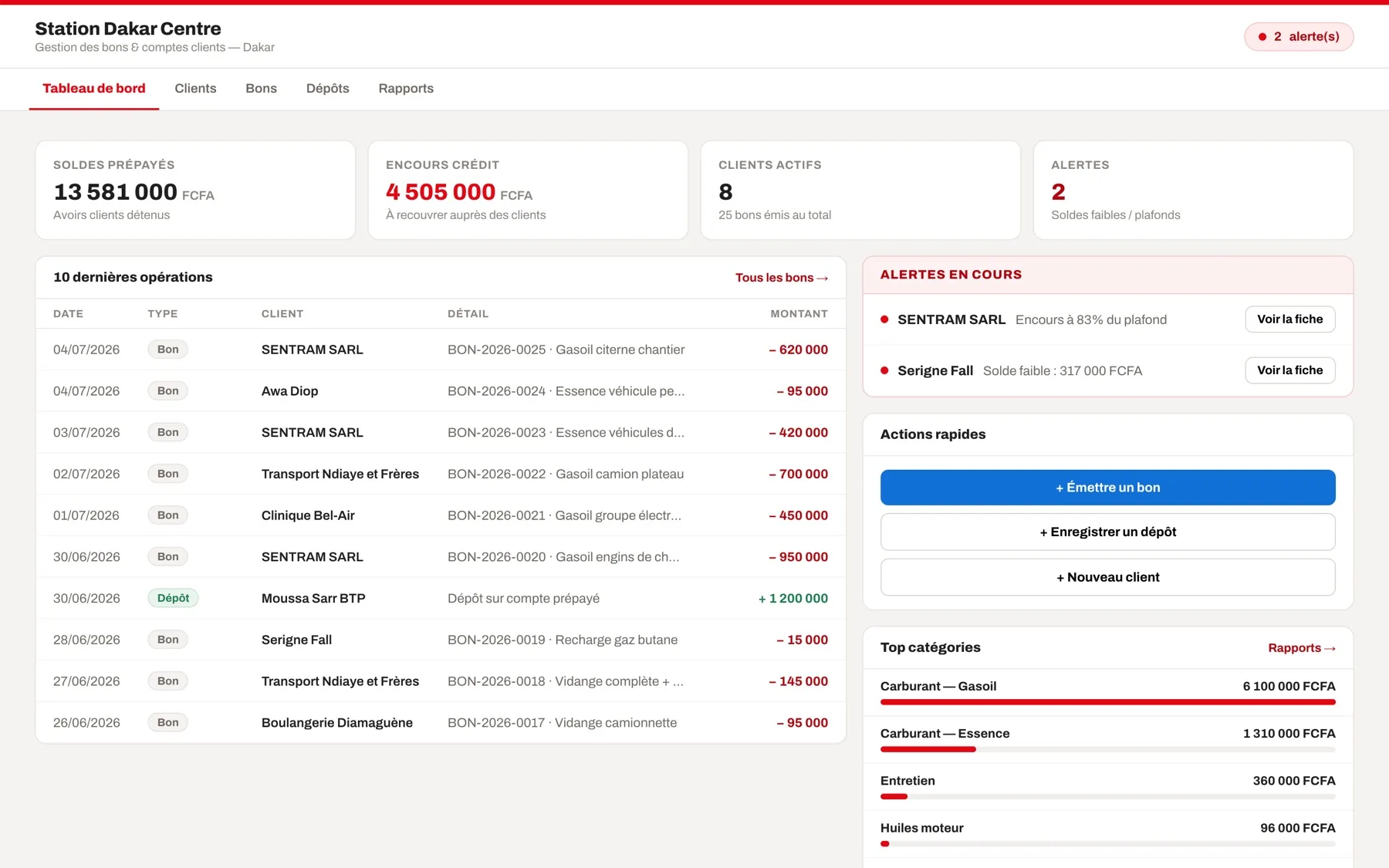Open Rapports link in Top catégories
This screenshot has height=868, width=1389.
1302,648
